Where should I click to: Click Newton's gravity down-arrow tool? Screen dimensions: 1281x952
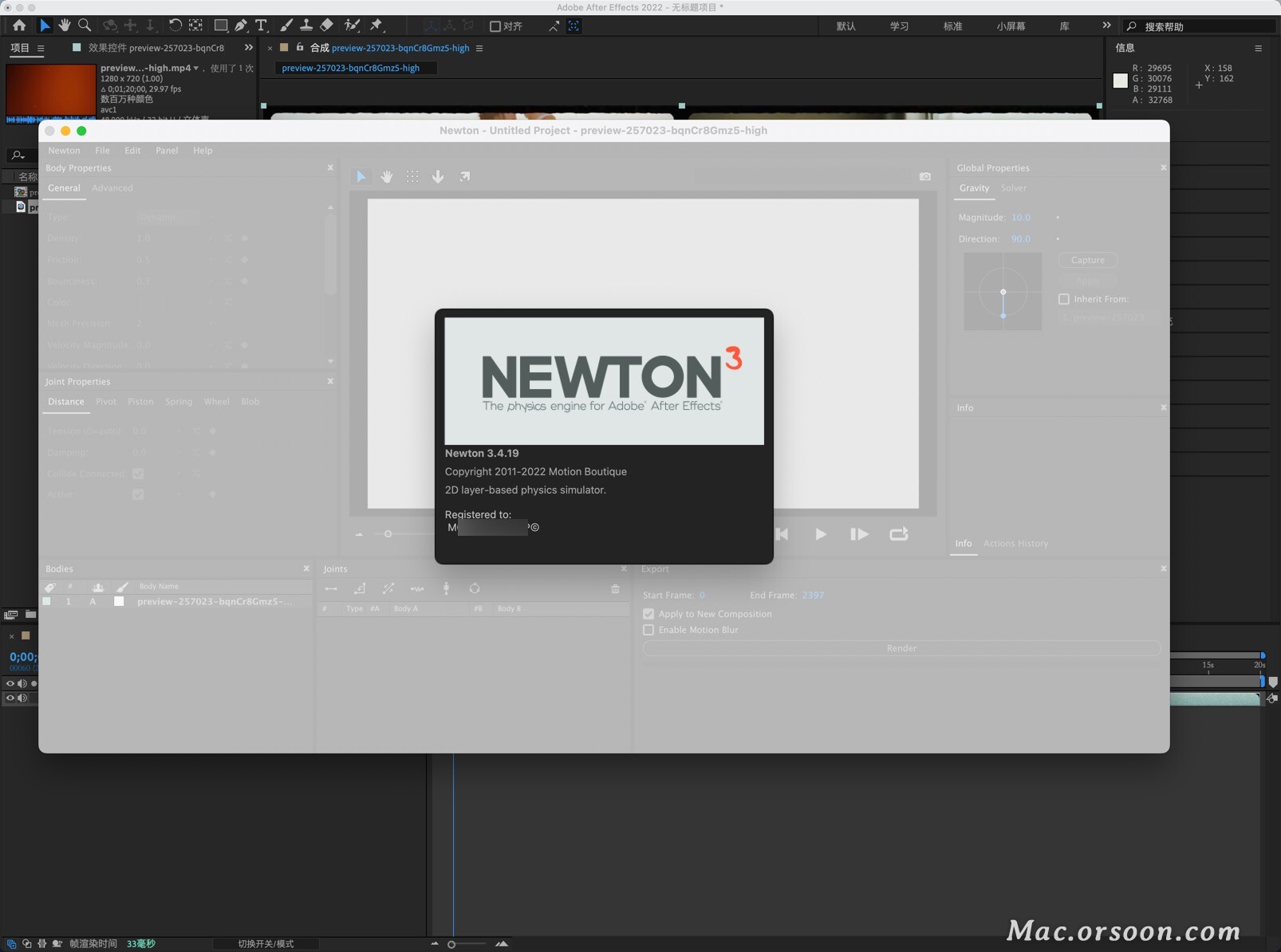pyautogui.click(x=438, y=176)
